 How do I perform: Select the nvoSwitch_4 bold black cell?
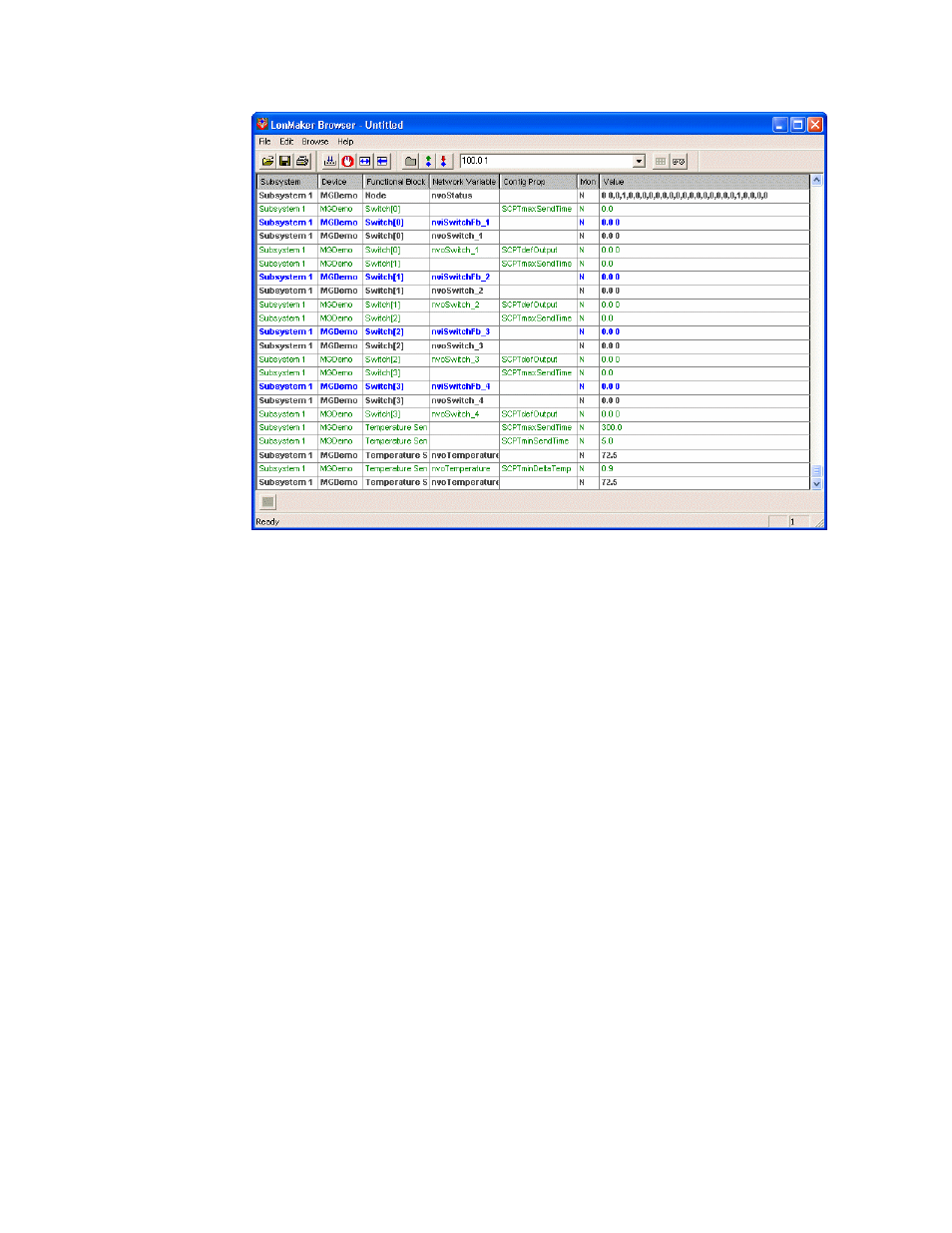pos(464,401)
